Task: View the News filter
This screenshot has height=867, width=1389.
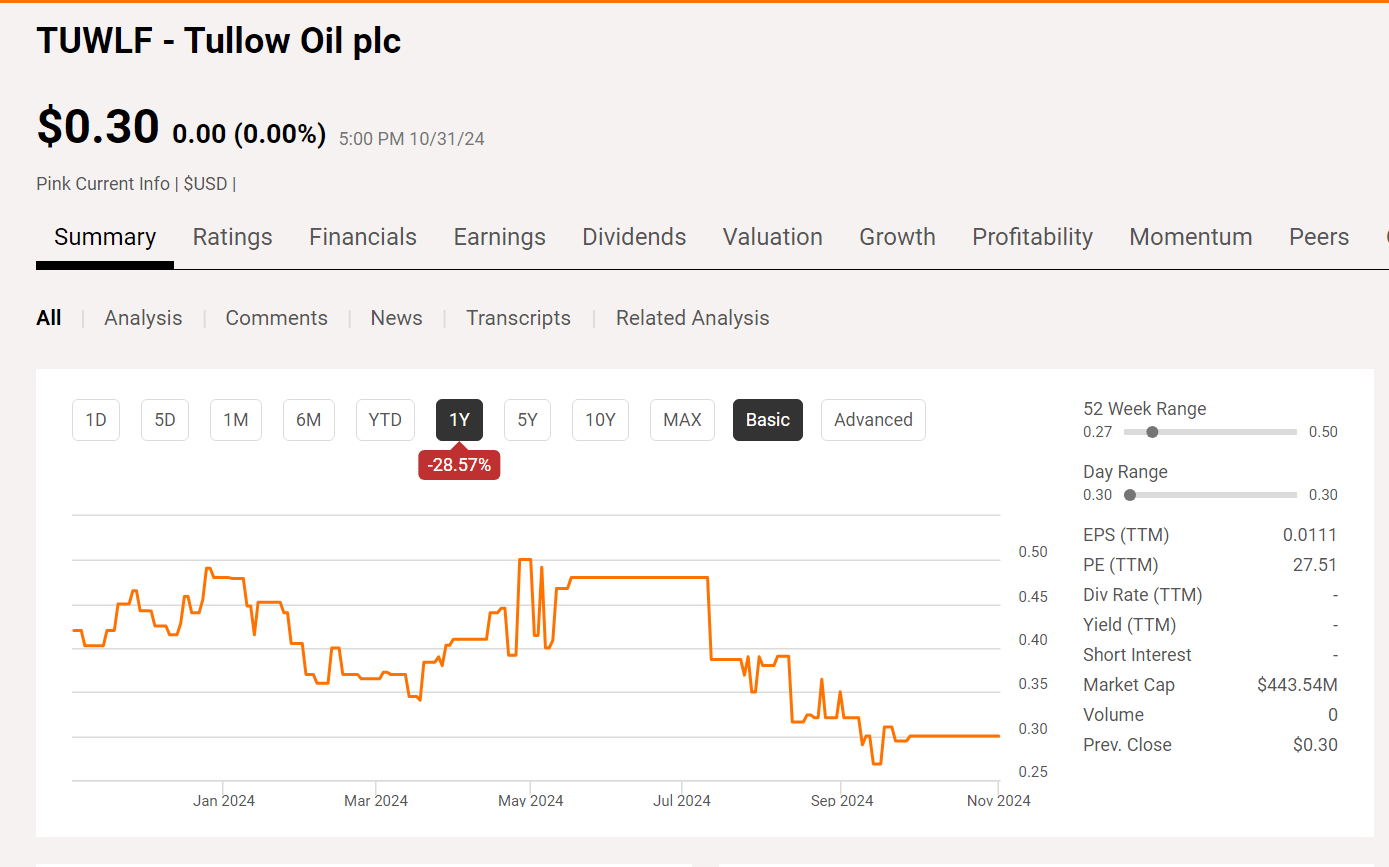Action: [x=396, y=318]
